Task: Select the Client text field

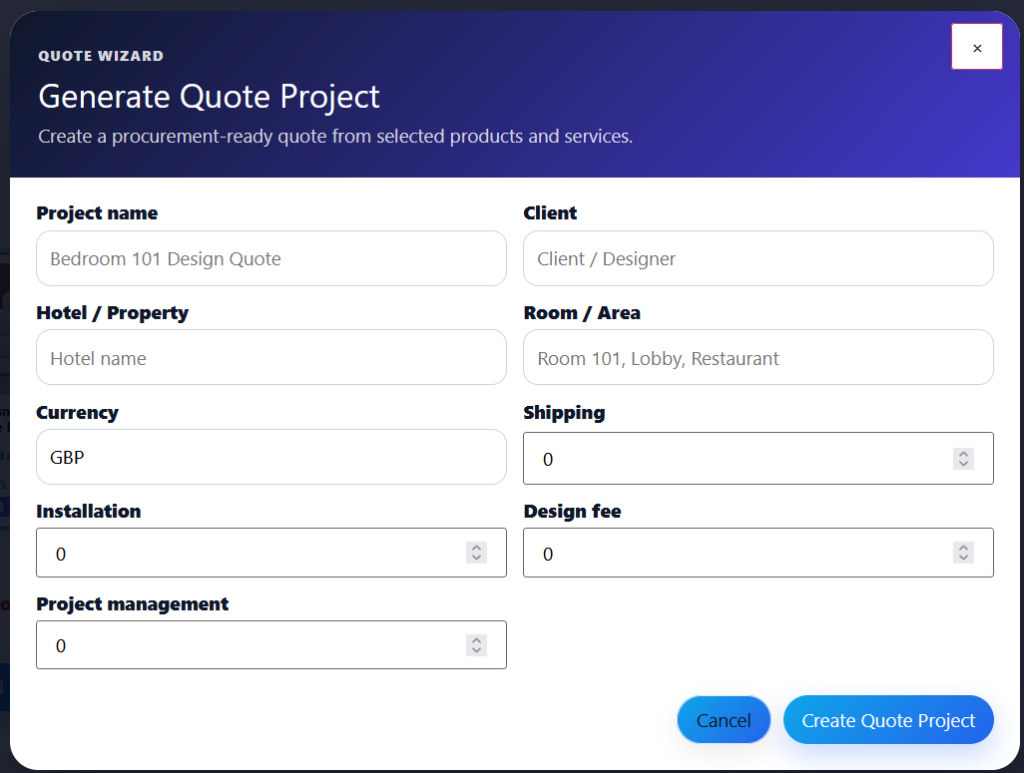Action: (x=758, y=259)
